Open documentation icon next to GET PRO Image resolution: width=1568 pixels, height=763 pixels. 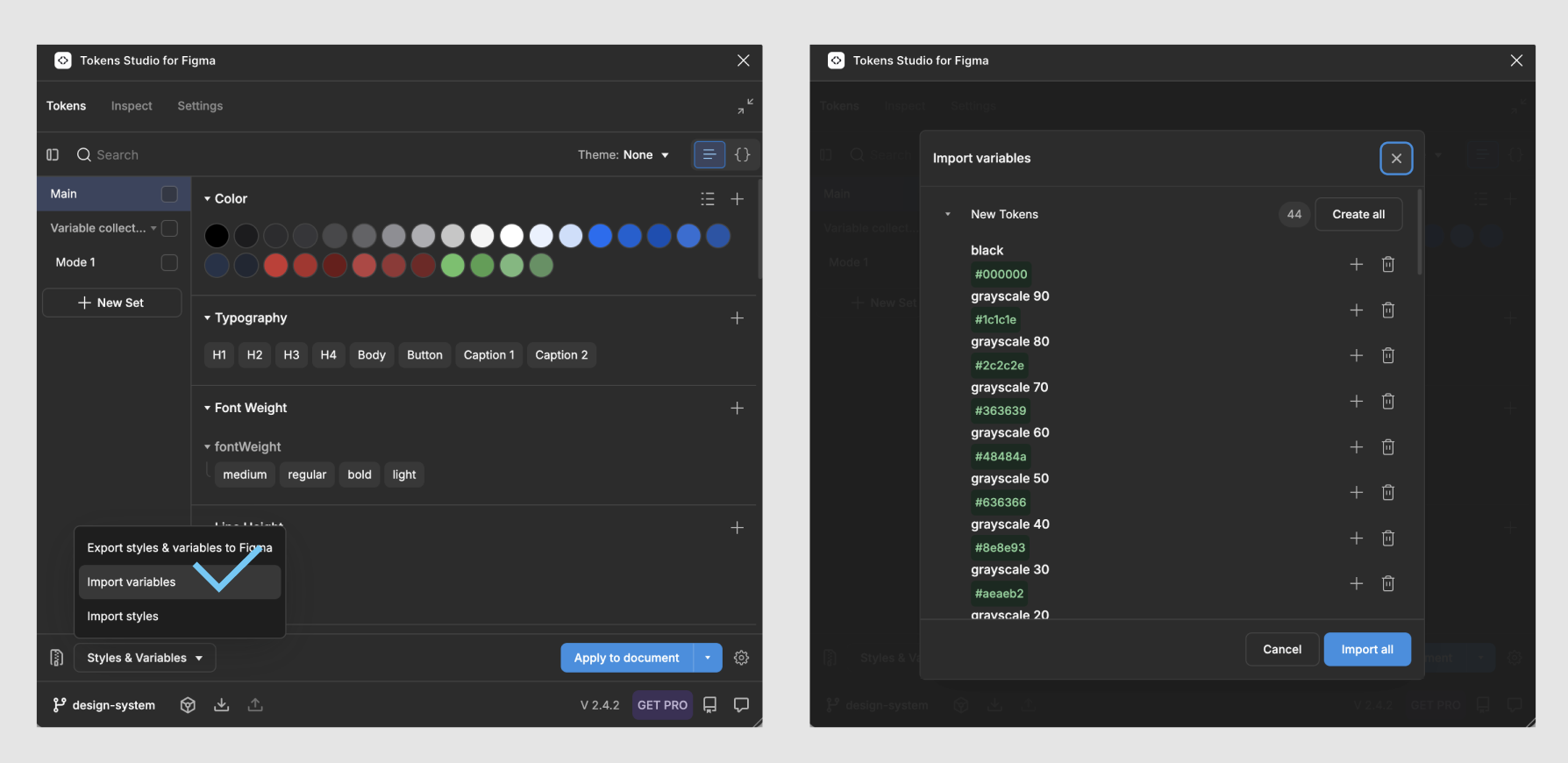coord(710,705)
